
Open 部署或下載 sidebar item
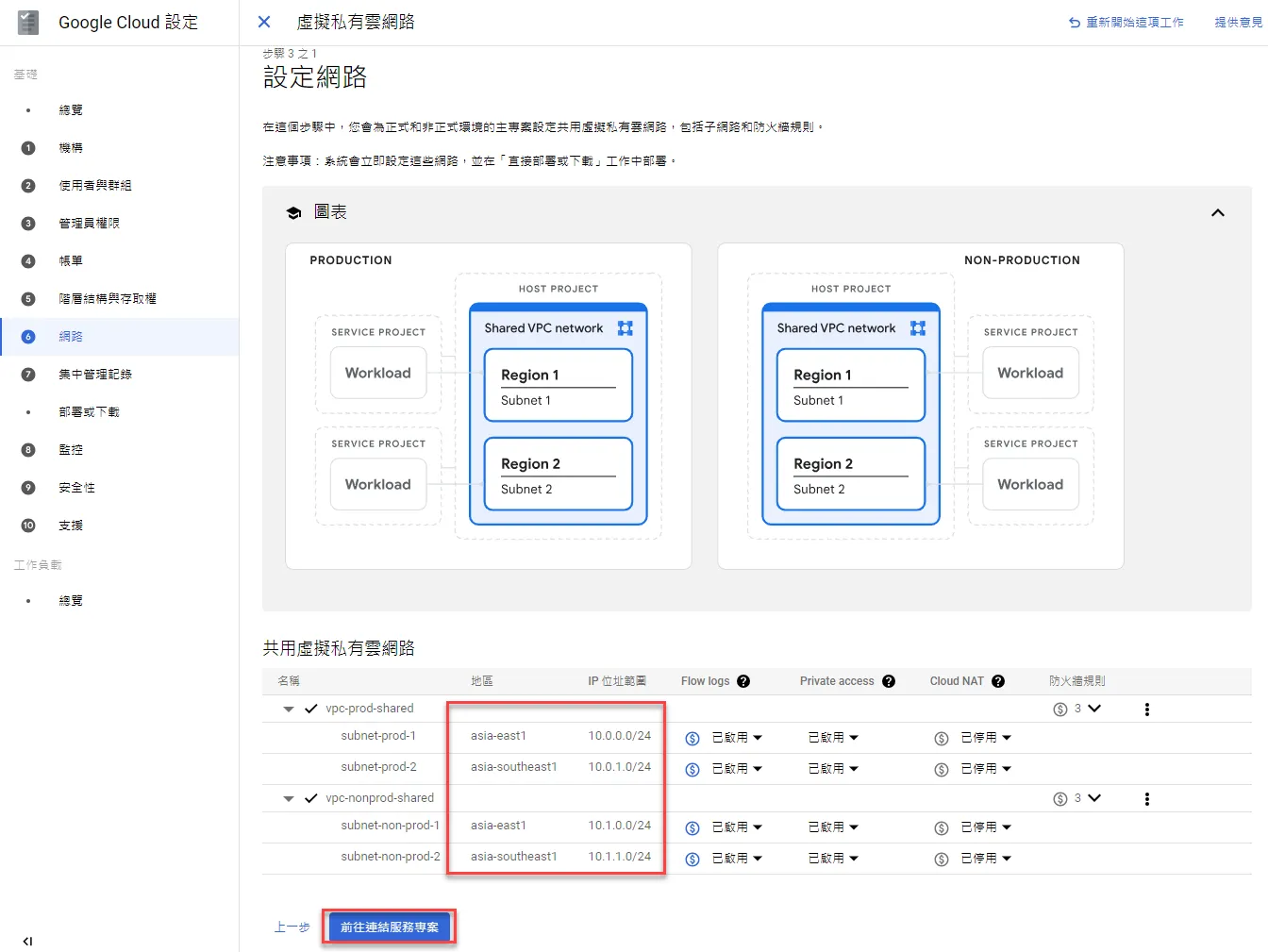[89, 412]
